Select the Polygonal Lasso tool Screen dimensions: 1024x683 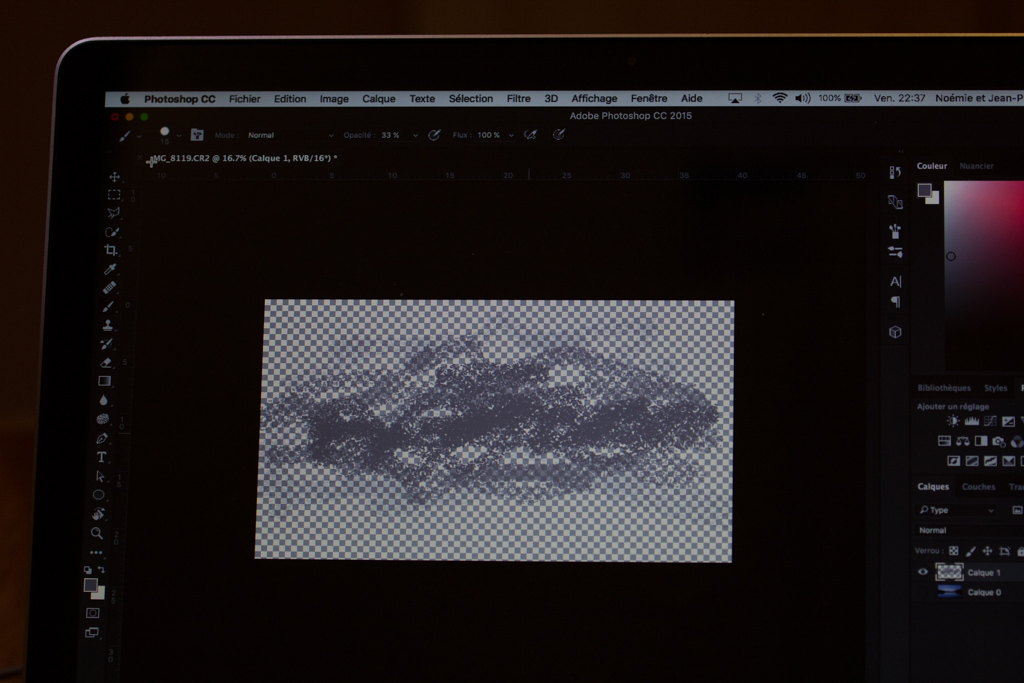[x=113, y=213]
